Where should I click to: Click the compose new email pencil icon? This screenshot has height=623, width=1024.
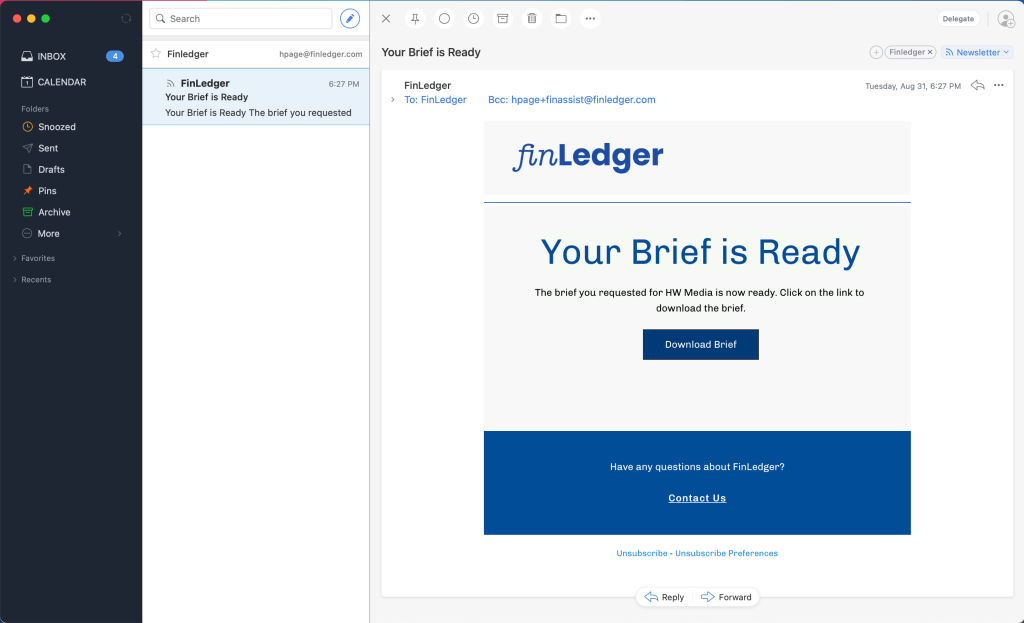tap(350, 18)
